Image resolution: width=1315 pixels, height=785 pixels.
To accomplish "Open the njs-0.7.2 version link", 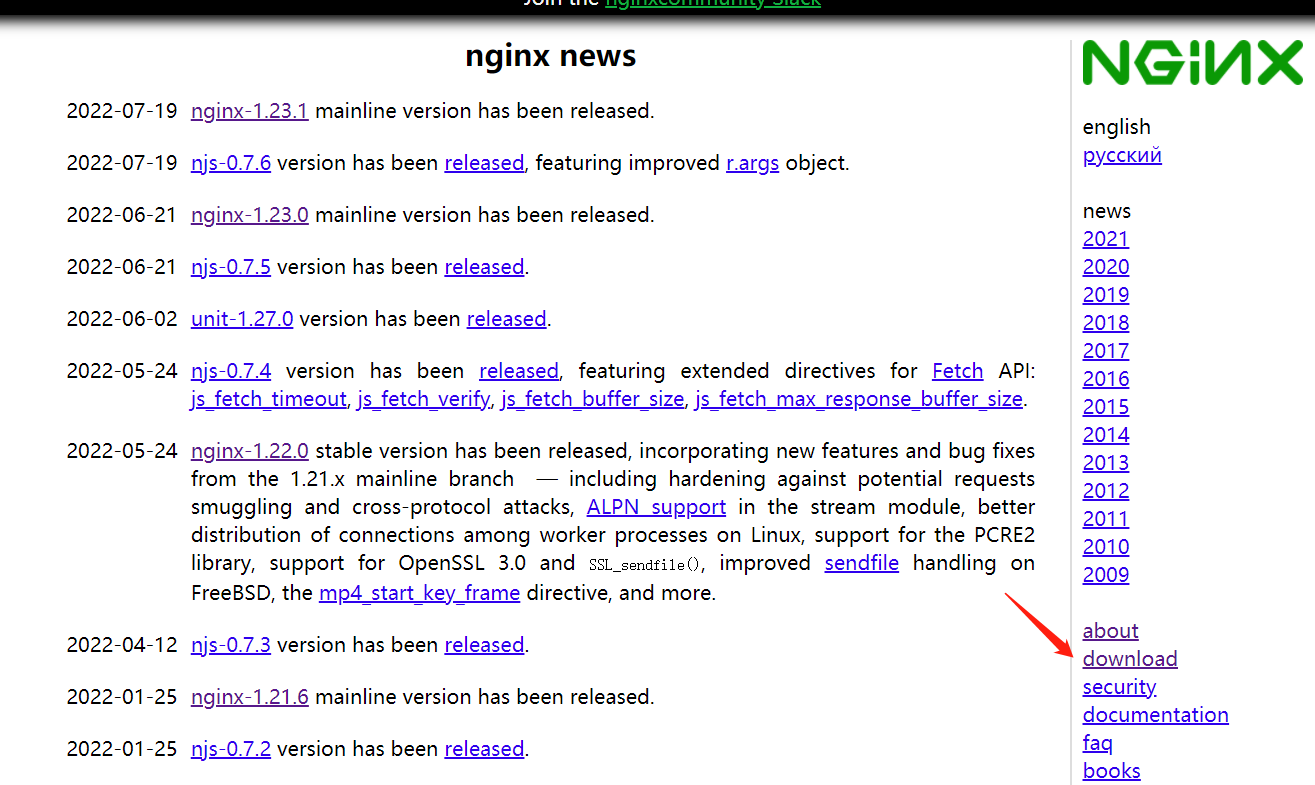I will 231,749.
